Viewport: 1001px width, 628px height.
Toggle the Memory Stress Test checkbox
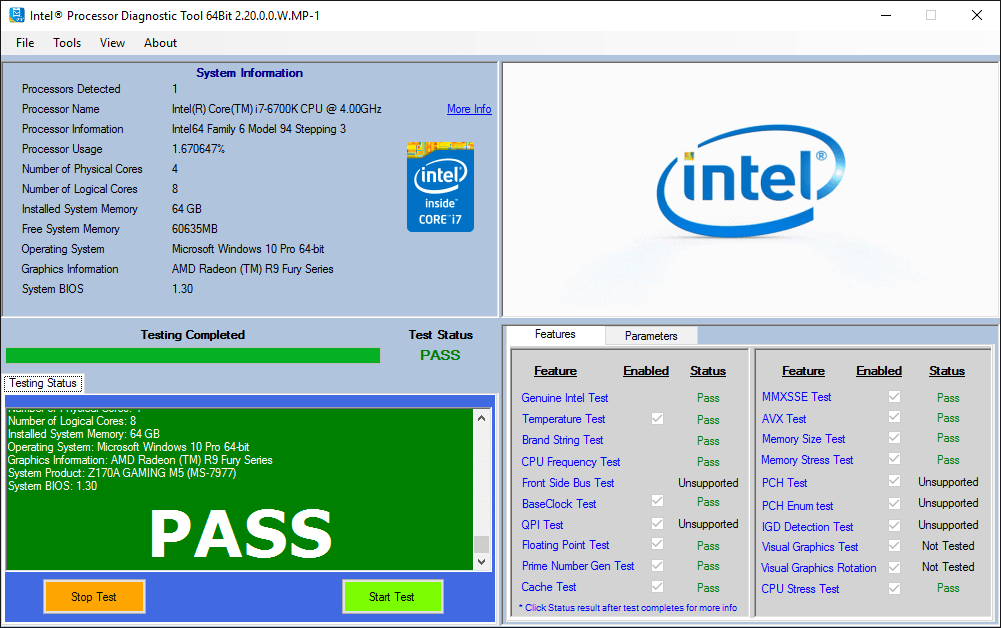894,459
